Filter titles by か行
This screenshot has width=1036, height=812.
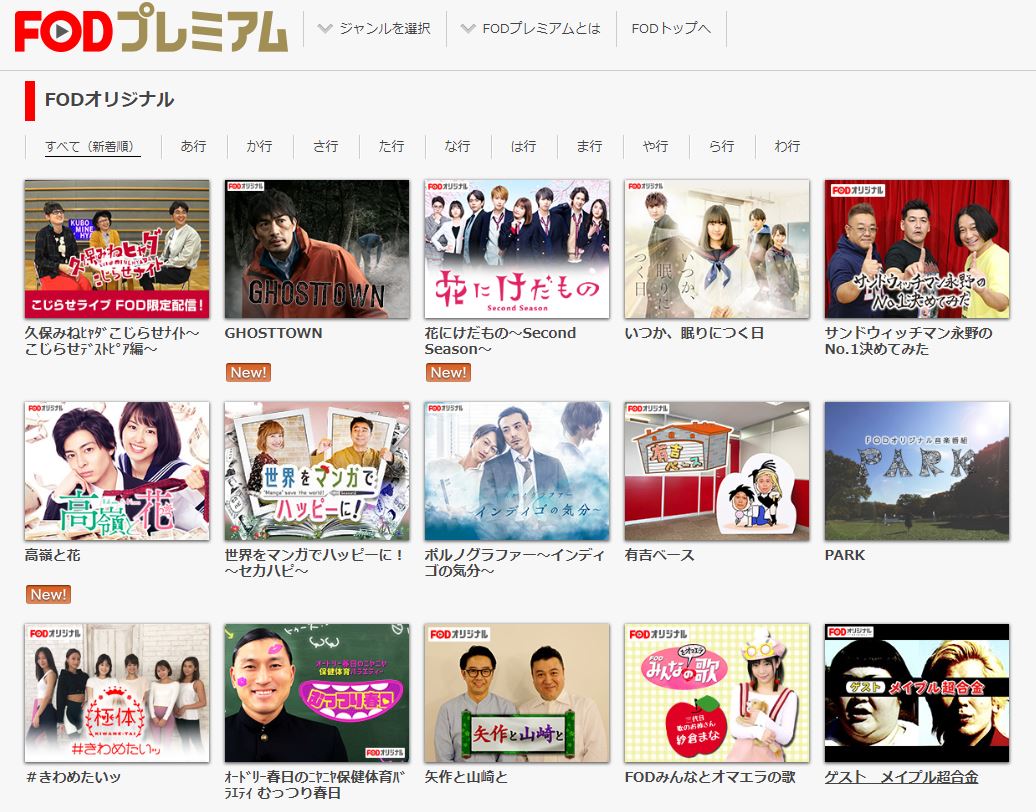coord(260,147)
